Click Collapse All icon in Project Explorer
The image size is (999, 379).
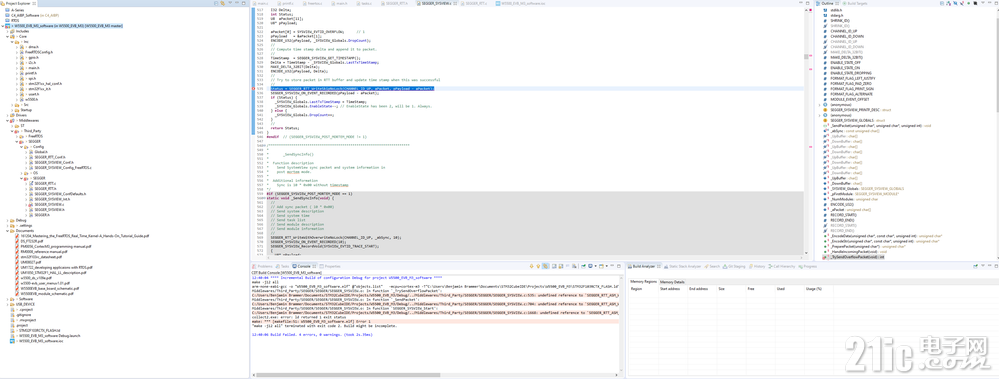(215, 4)
